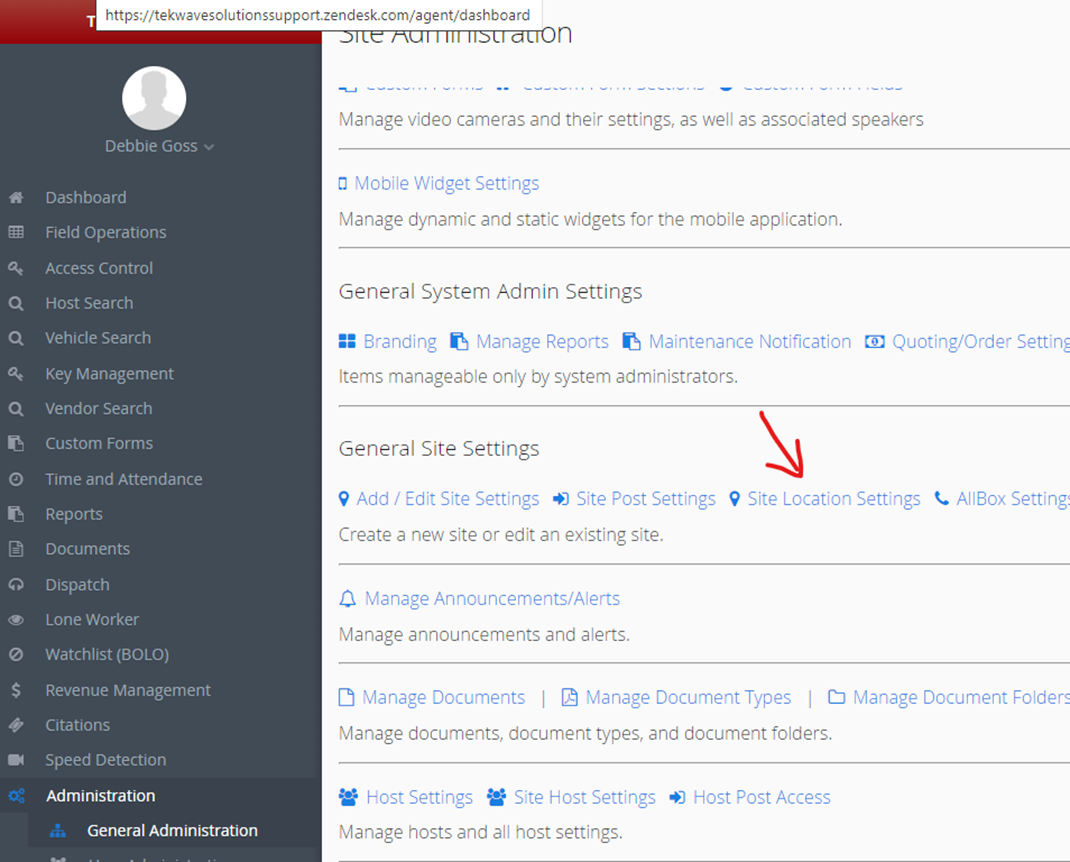Image resolution: width=1070 pixels, height=862 pixels.
Task: Click the bell icon for Announcements/Alerts
Action: click(347, 597)
